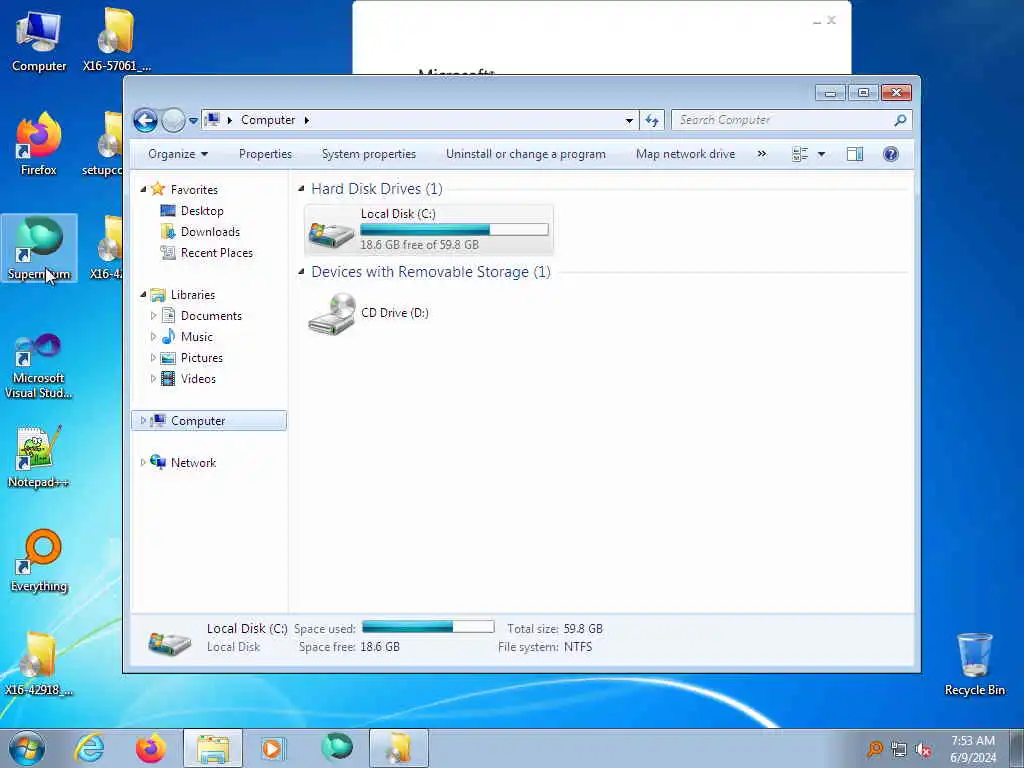1024x768 pixels.
Task: Select the Supermium desktop shortcut
Action: click(39, 248)
